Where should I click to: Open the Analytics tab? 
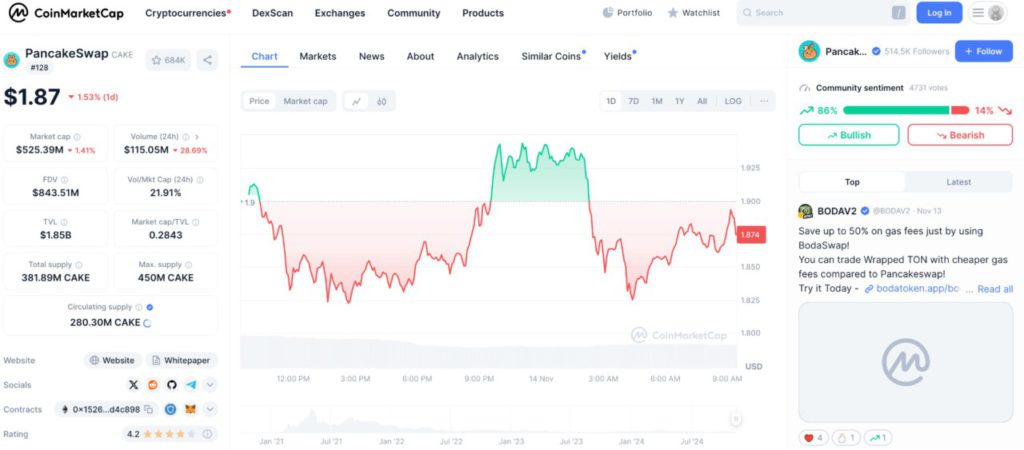point(477,56)
